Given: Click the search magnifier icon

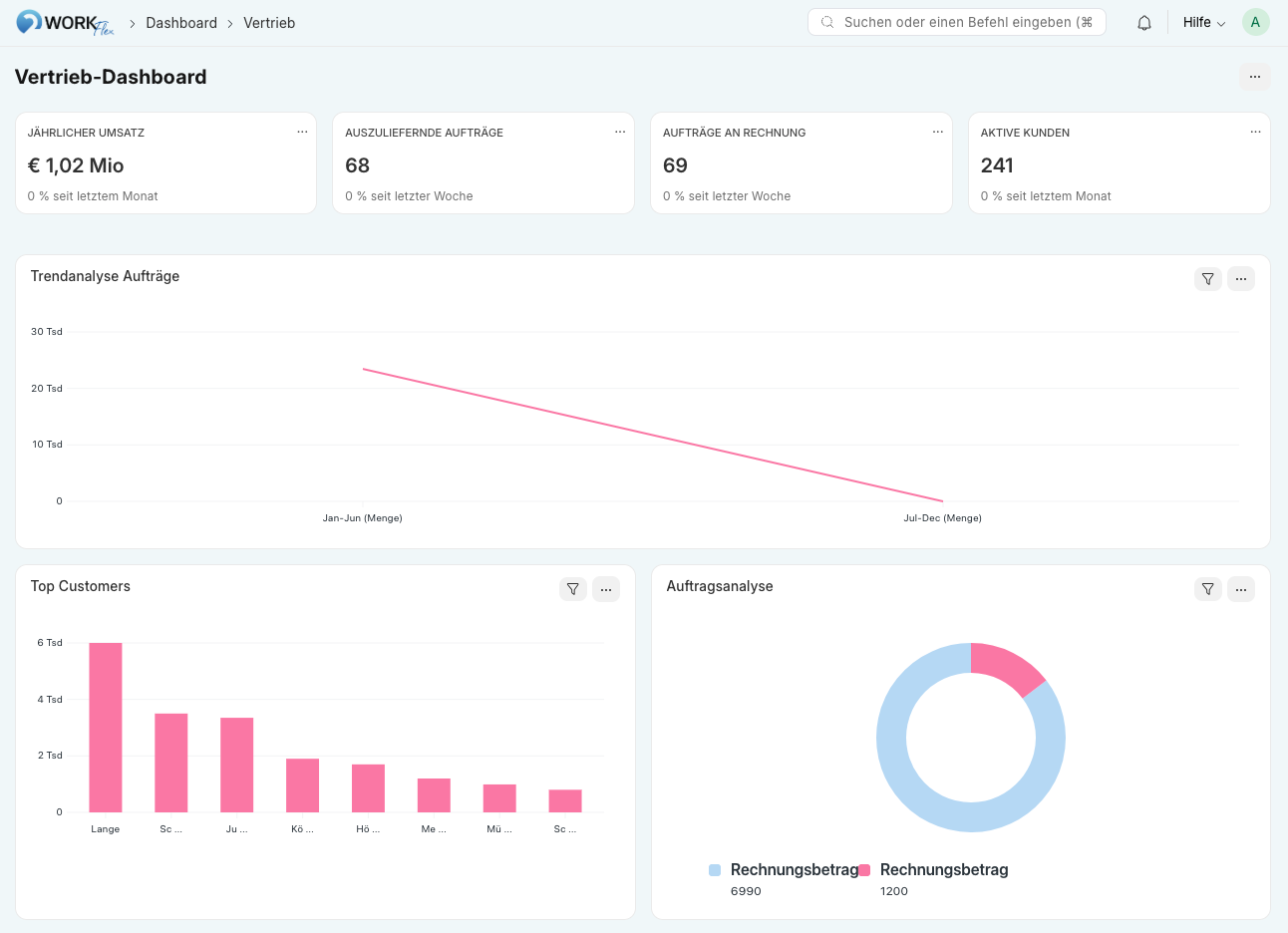Looking at the screenshot, I should coord(827,22).
